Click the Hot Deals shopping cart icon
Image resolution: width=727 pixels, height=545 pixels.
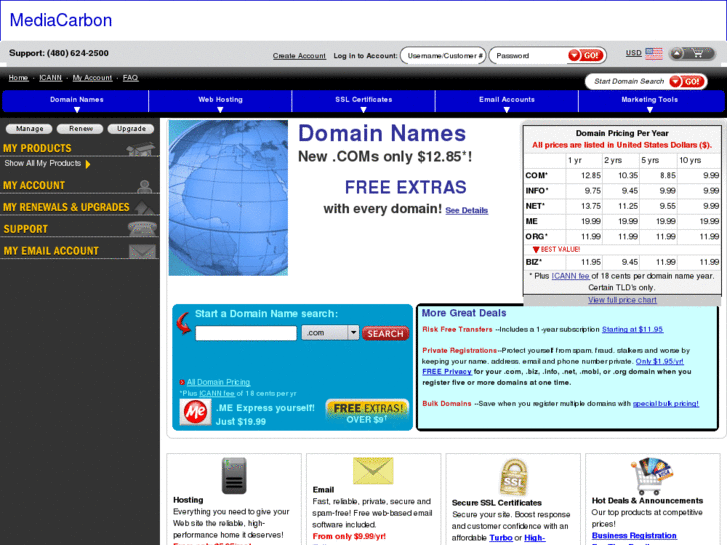[x=651, y=476]
